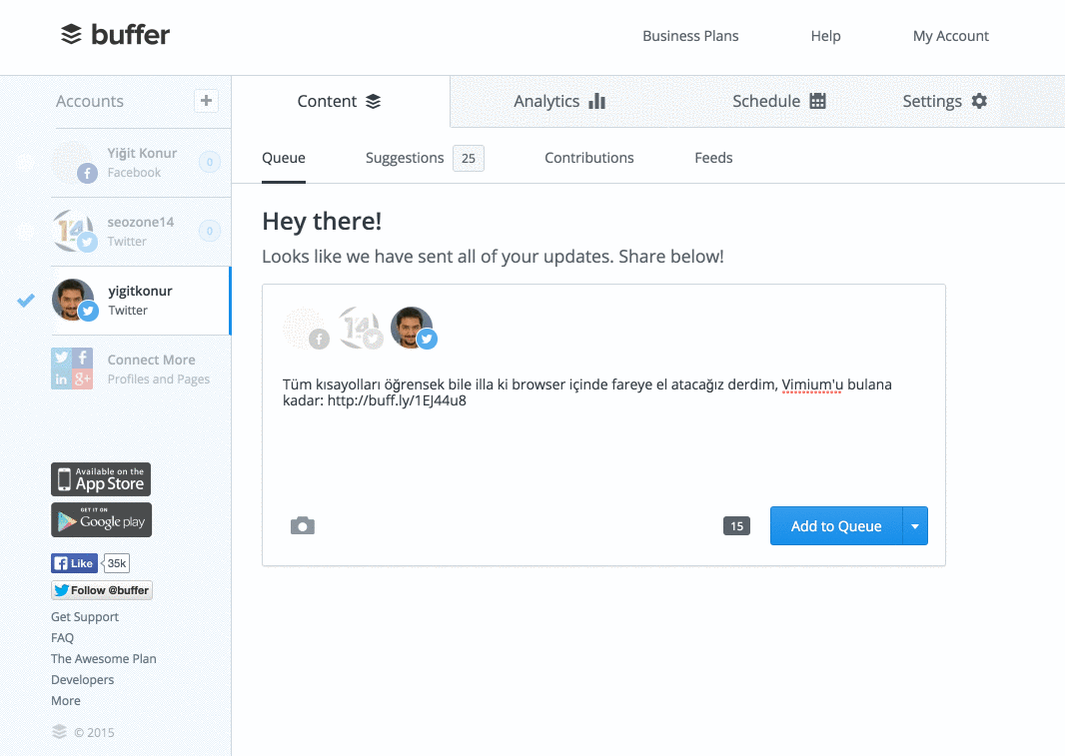Open Business Plans link
This screenshot has height=756, width=1065.
[x=690, y=36]
